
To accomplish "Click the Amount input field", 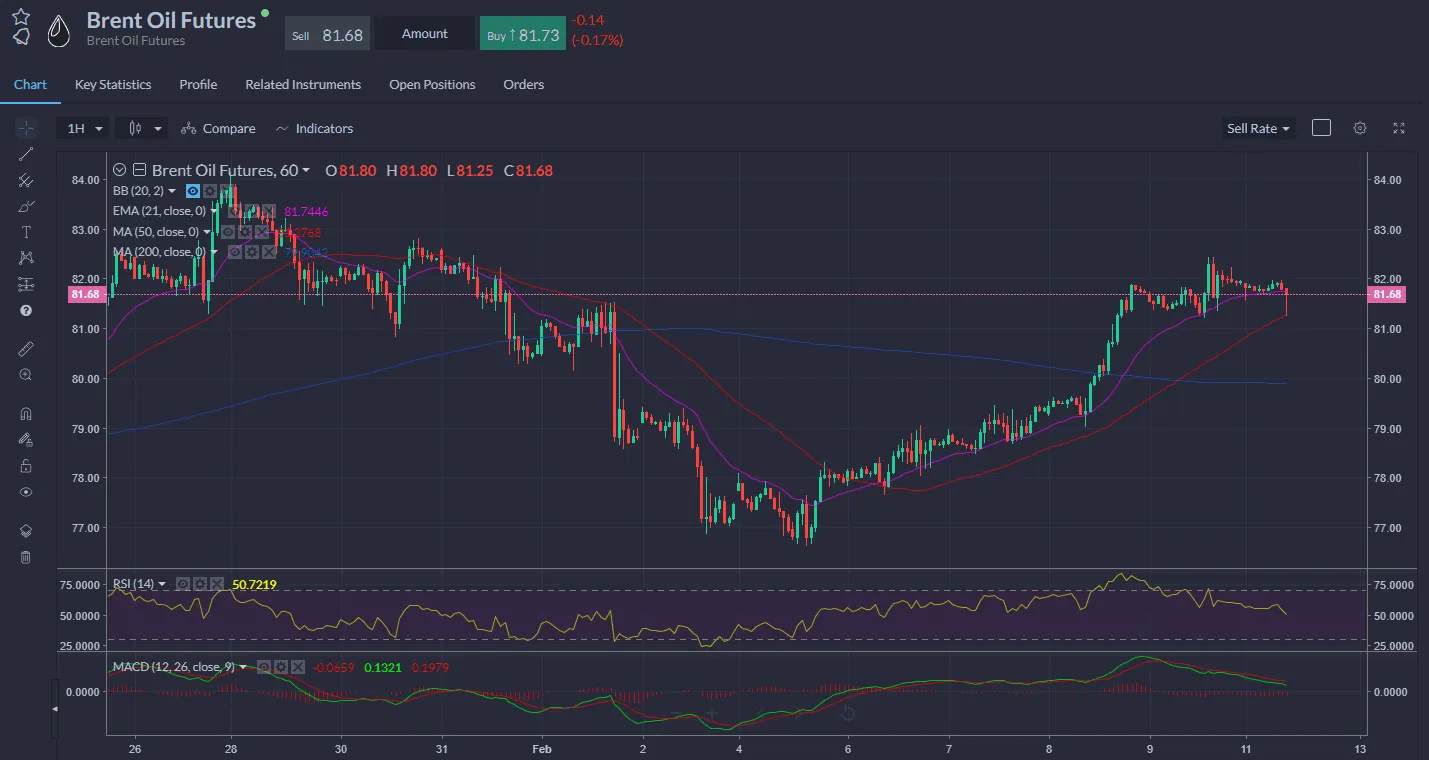I will pyautogui.click(x=425, y=34).
